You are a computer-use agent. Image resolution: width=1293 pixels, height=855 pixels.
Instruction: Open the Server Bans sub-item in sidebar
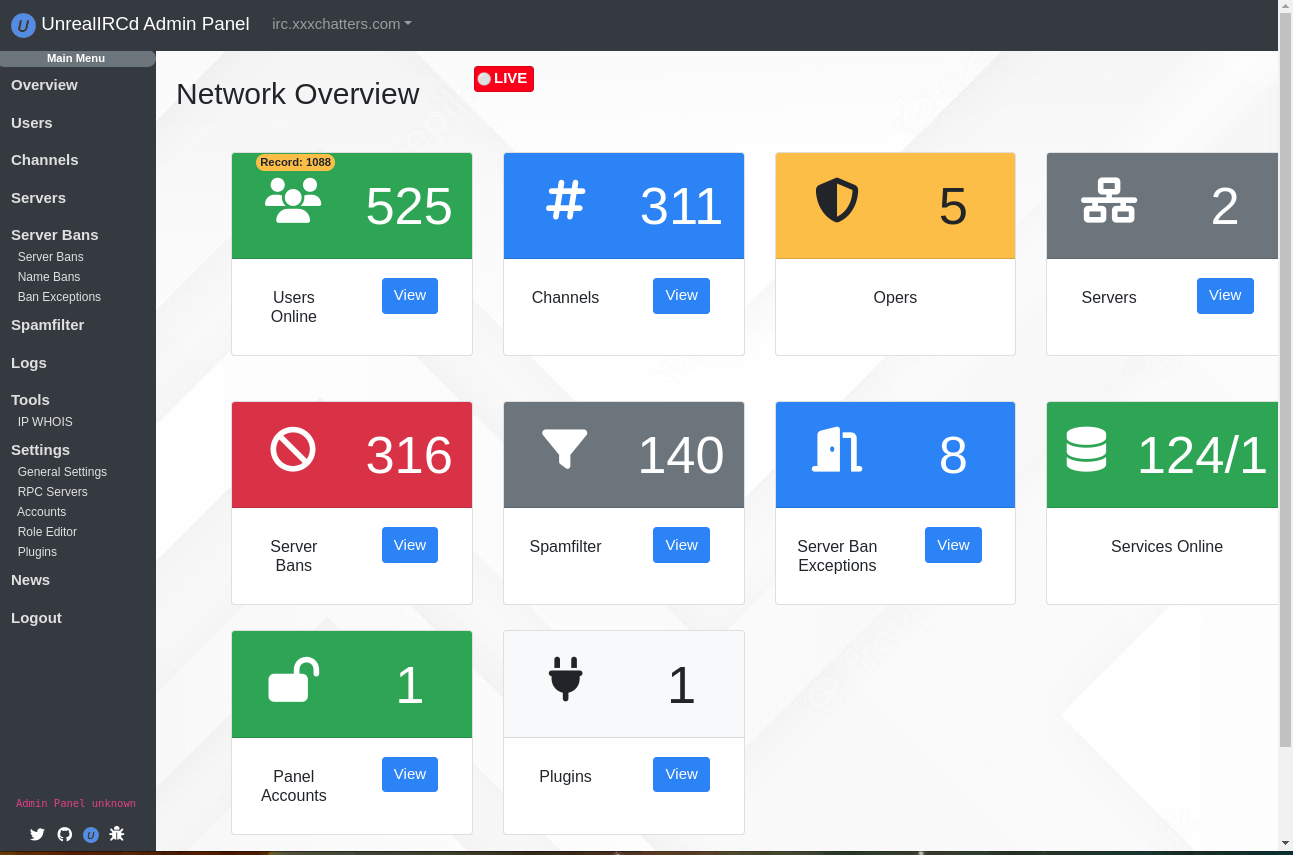[x=51, y=257]
